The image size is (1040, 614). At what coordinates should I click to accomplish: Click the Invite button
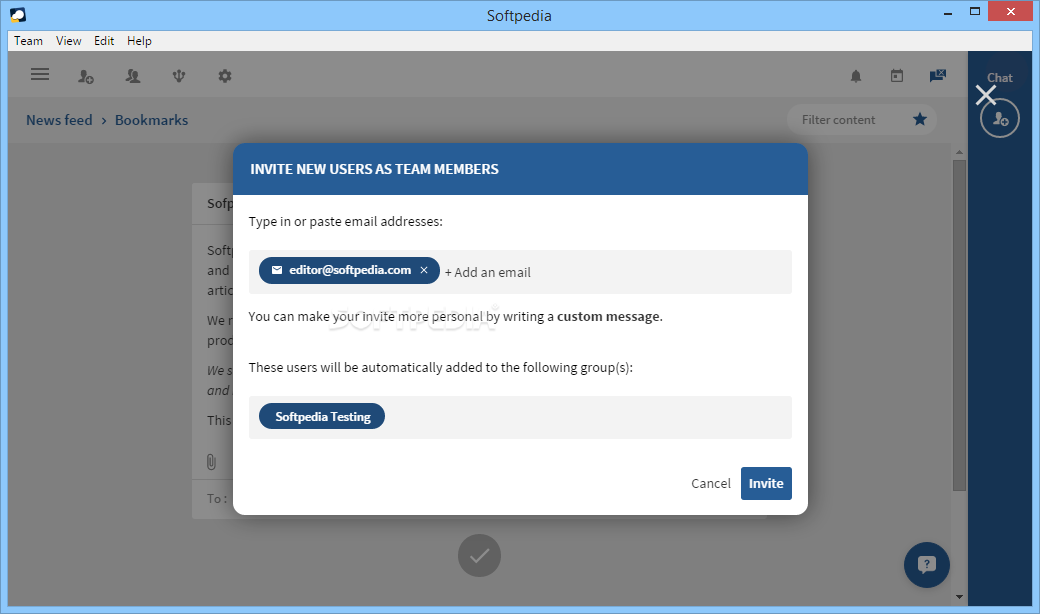pyautogui.click(x=766, y=483)
